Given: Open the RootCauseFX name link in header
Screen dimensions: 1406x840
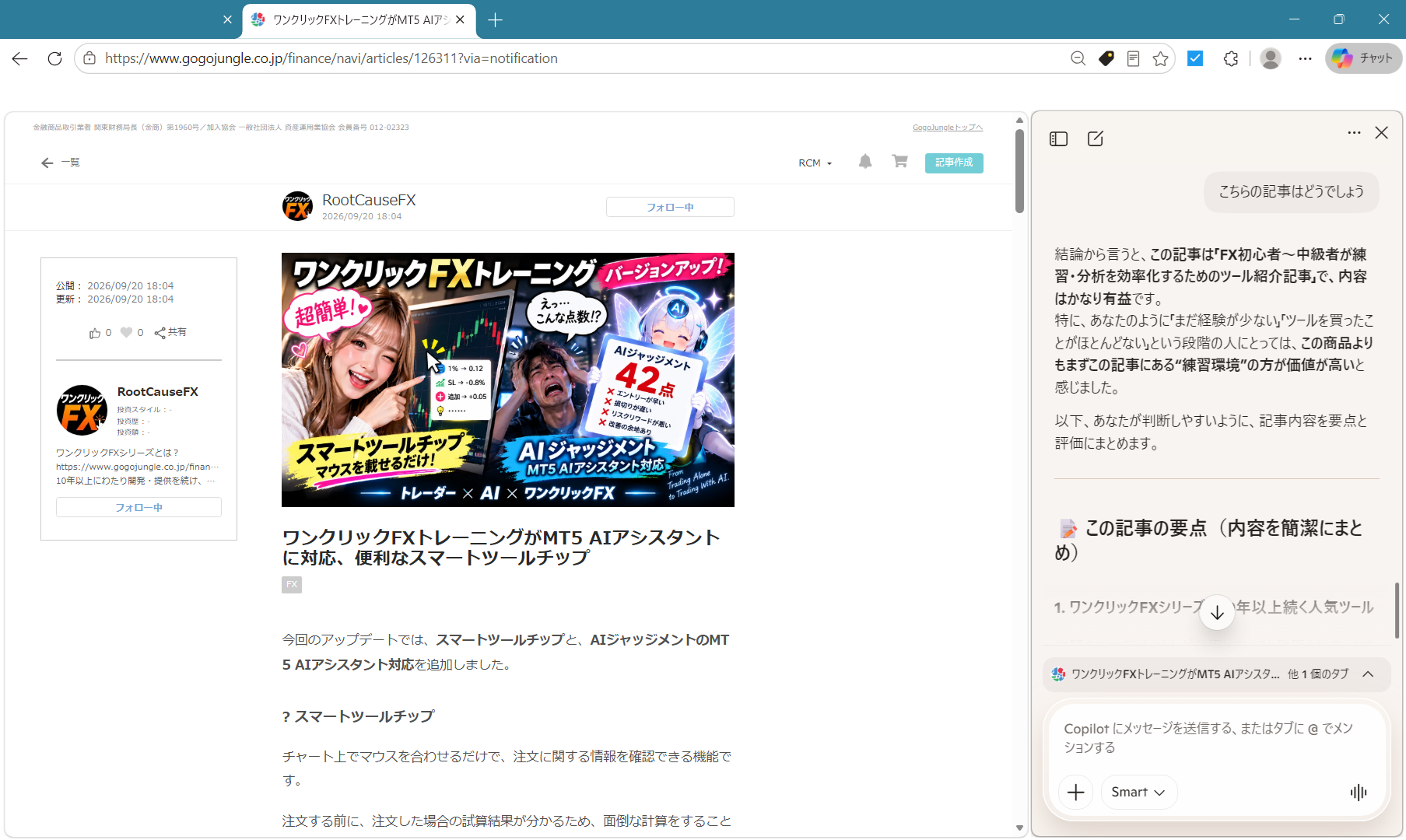Looking at the screenshot, I should pos(369,200).
